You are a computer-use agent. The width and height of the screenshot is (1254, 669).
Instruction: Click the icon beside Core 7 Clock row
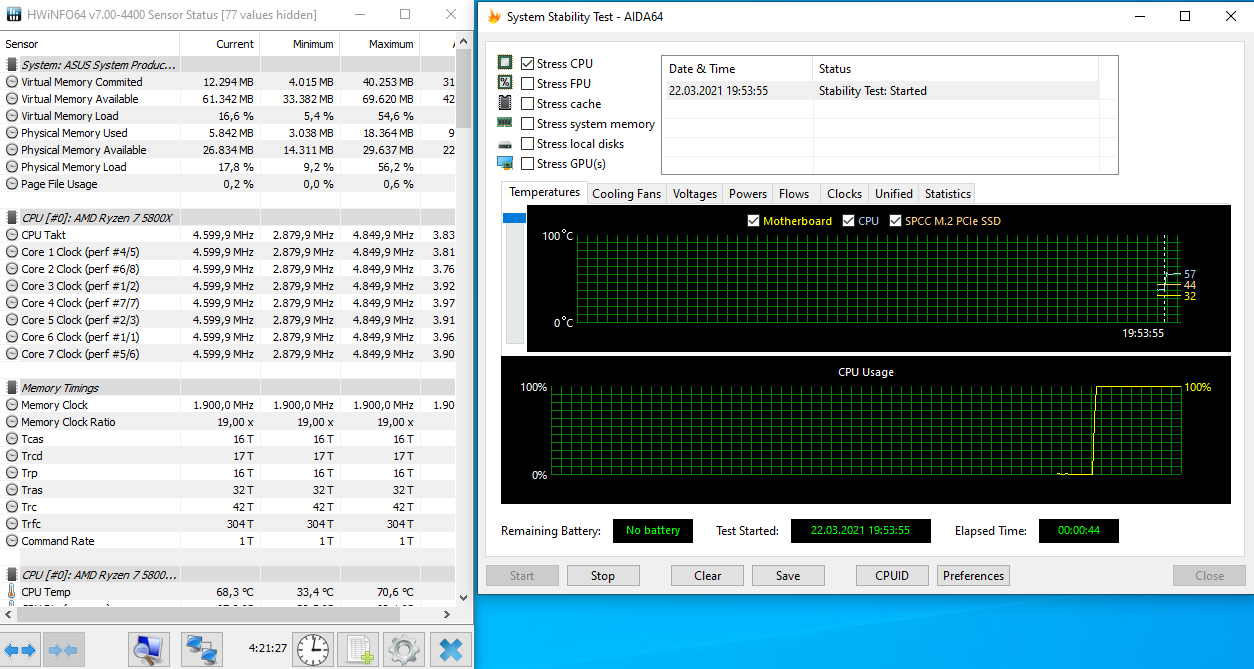11,354
